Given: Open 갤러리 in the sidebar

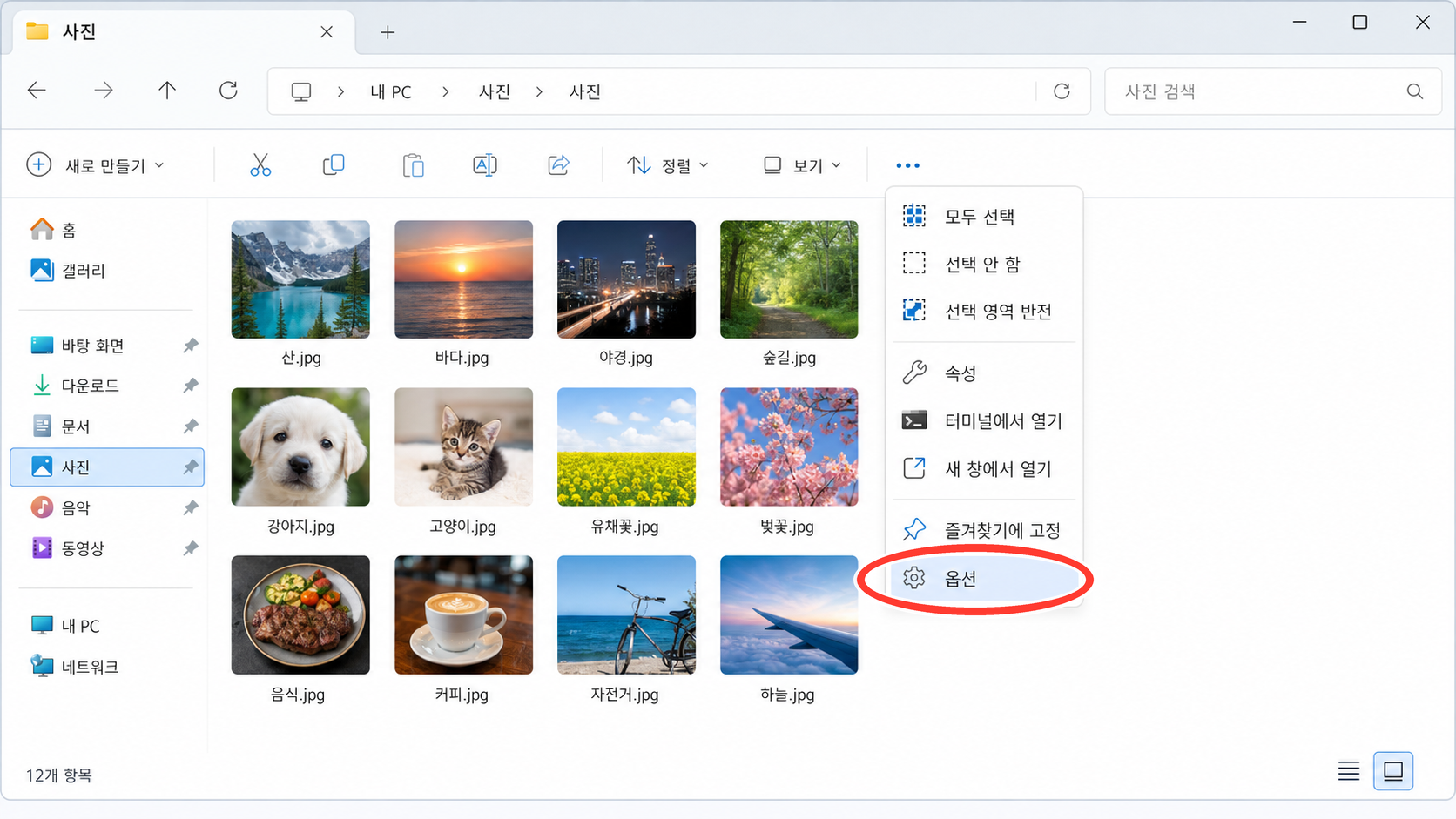Looking at the screenshot, I should pos(68,271).
